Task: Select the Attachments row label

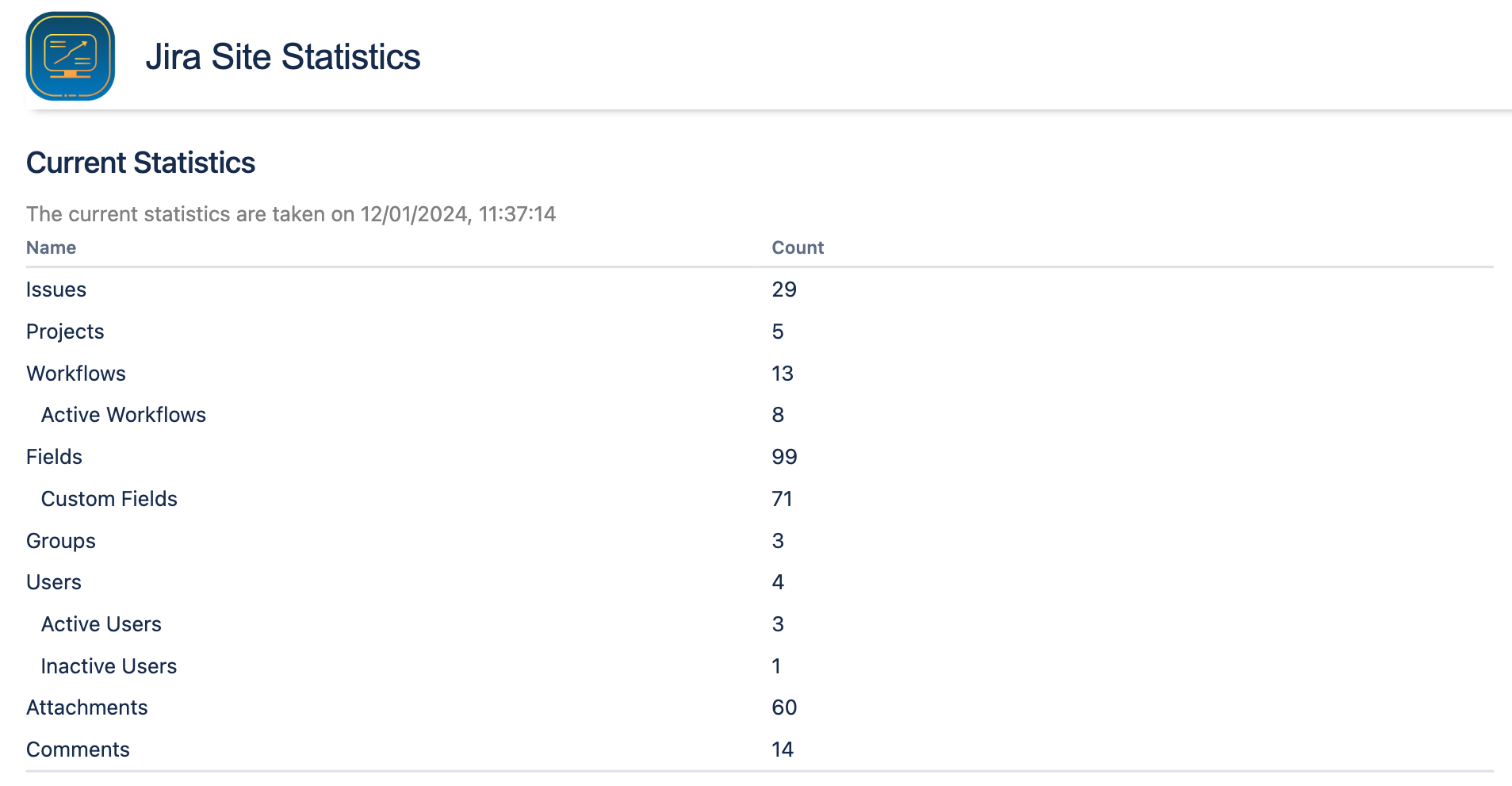Action: click(86, 707)
